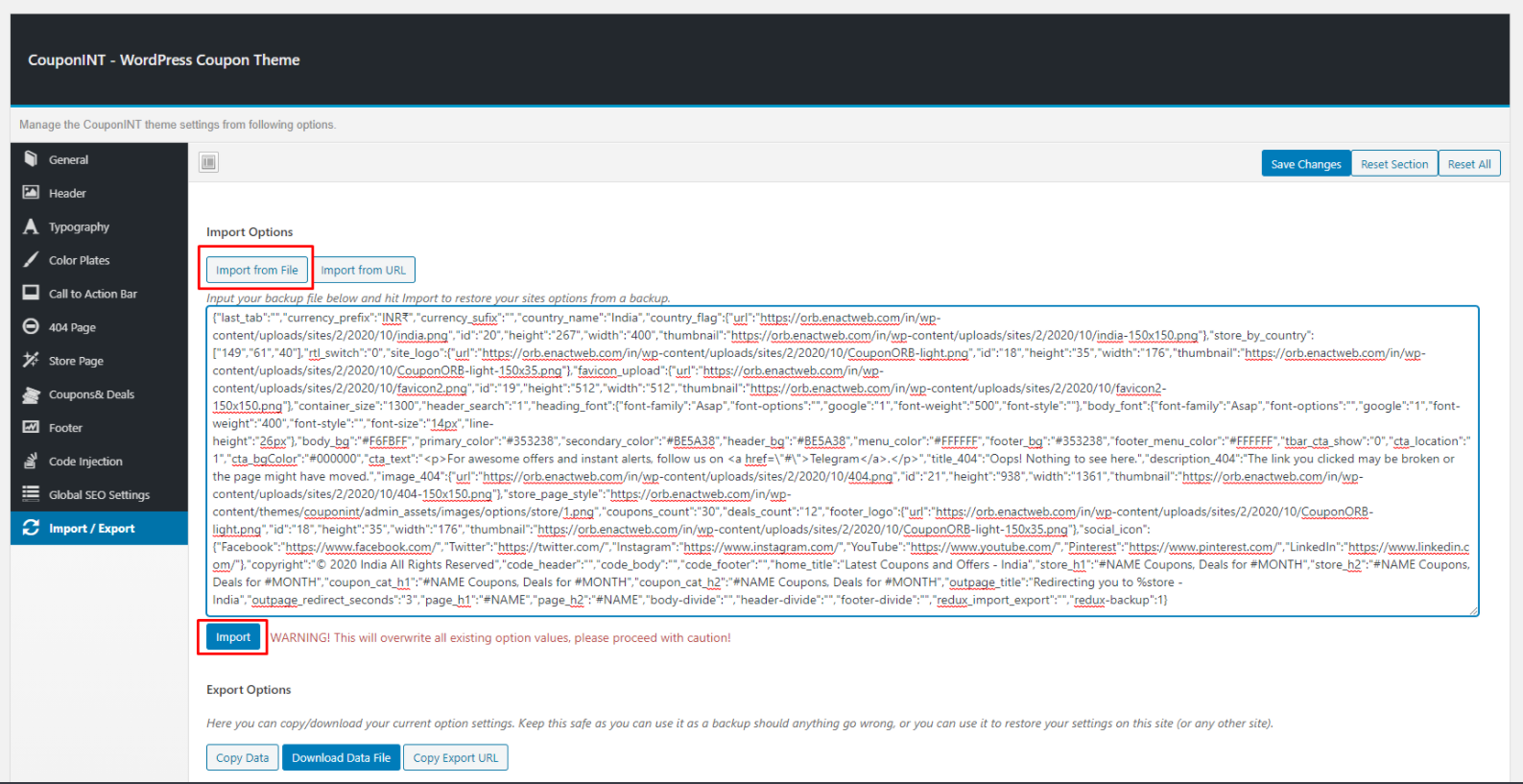
Task: Choose Import from File option
Action: point(257,270)
